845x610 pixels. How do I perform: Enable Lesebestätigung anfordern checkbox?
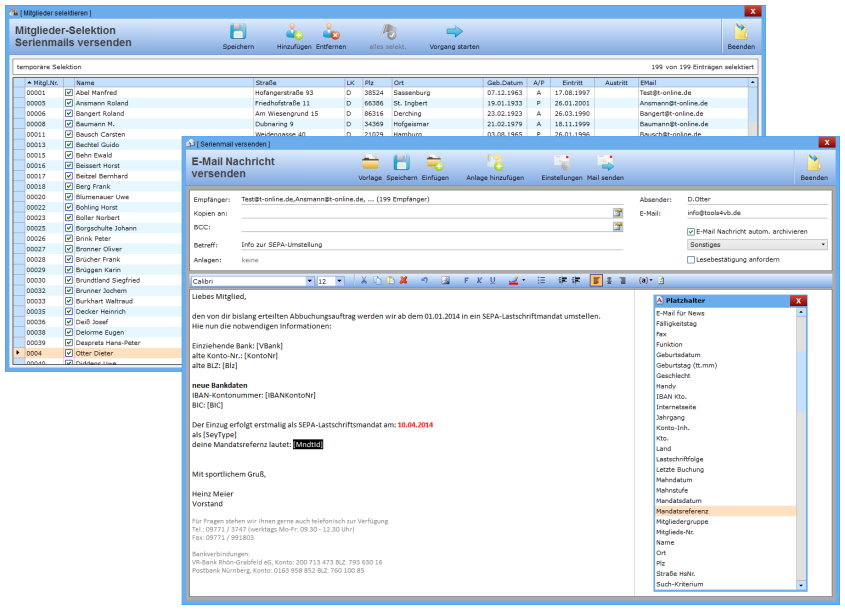point(691,260)
